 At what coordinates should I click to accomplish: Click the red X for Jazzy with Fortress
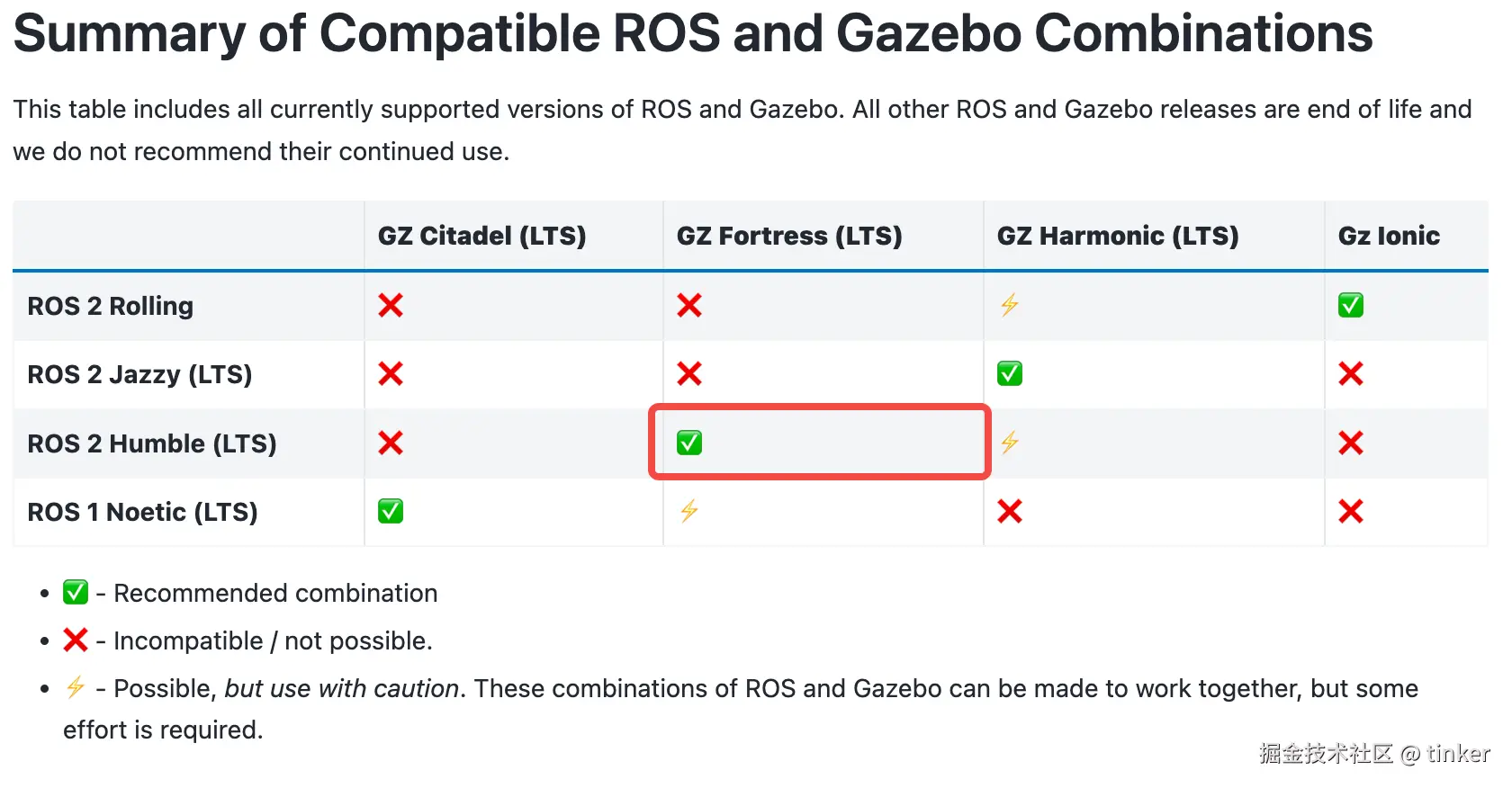tap(689, 373)
